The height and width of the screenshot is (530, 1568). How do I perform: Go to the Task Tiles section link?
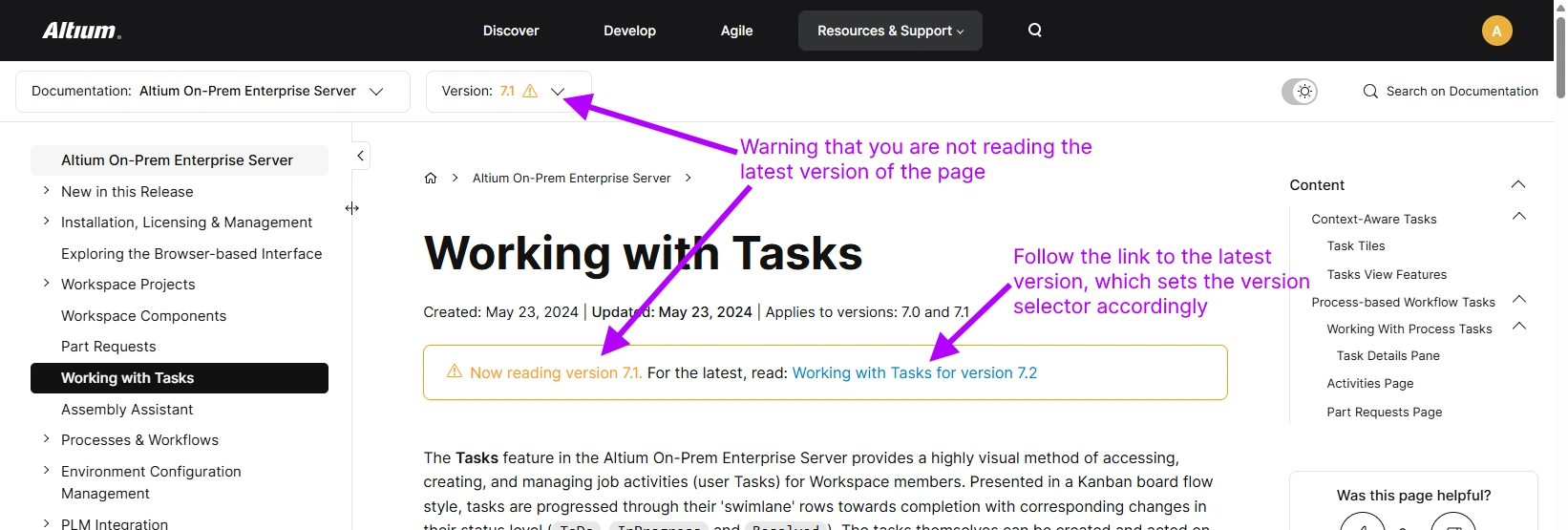click(1355, 246)
